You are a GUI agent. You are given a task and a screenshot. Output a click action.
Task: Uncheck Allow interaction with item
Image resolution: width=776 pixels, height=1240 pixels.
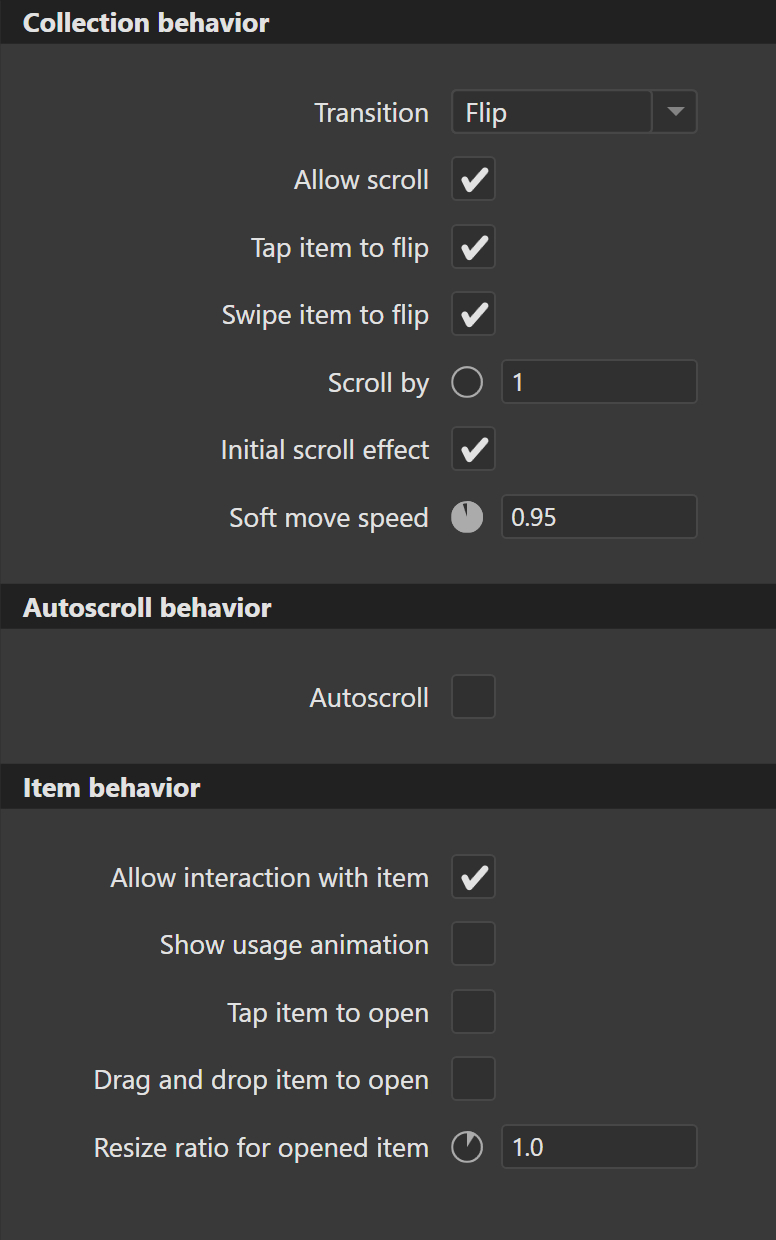click(x=473, y=878)
